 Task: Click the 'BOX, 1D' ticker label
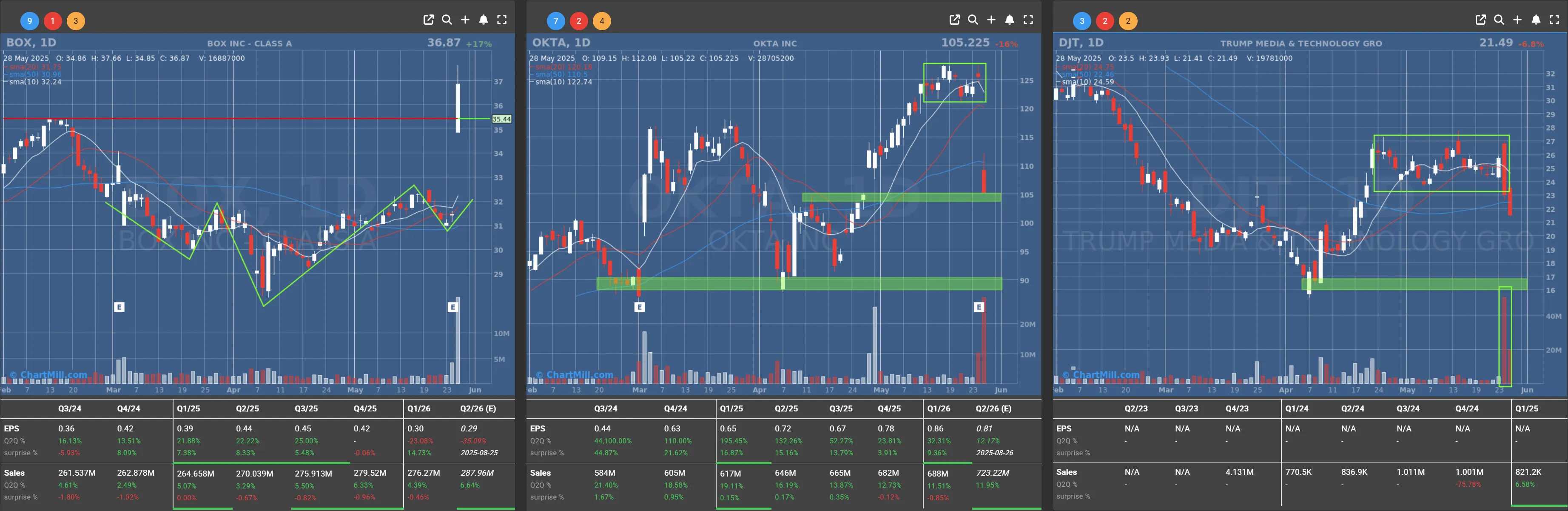coord(31,43)
